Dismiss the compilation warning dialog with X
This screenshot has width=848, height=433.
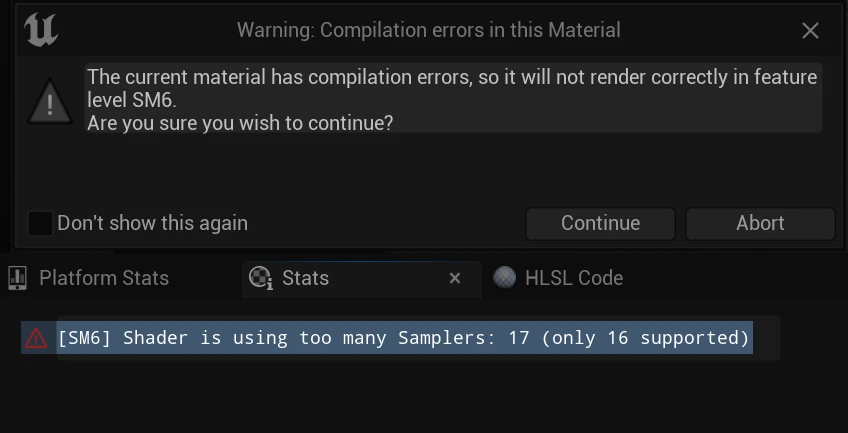[x=810, y=31]
